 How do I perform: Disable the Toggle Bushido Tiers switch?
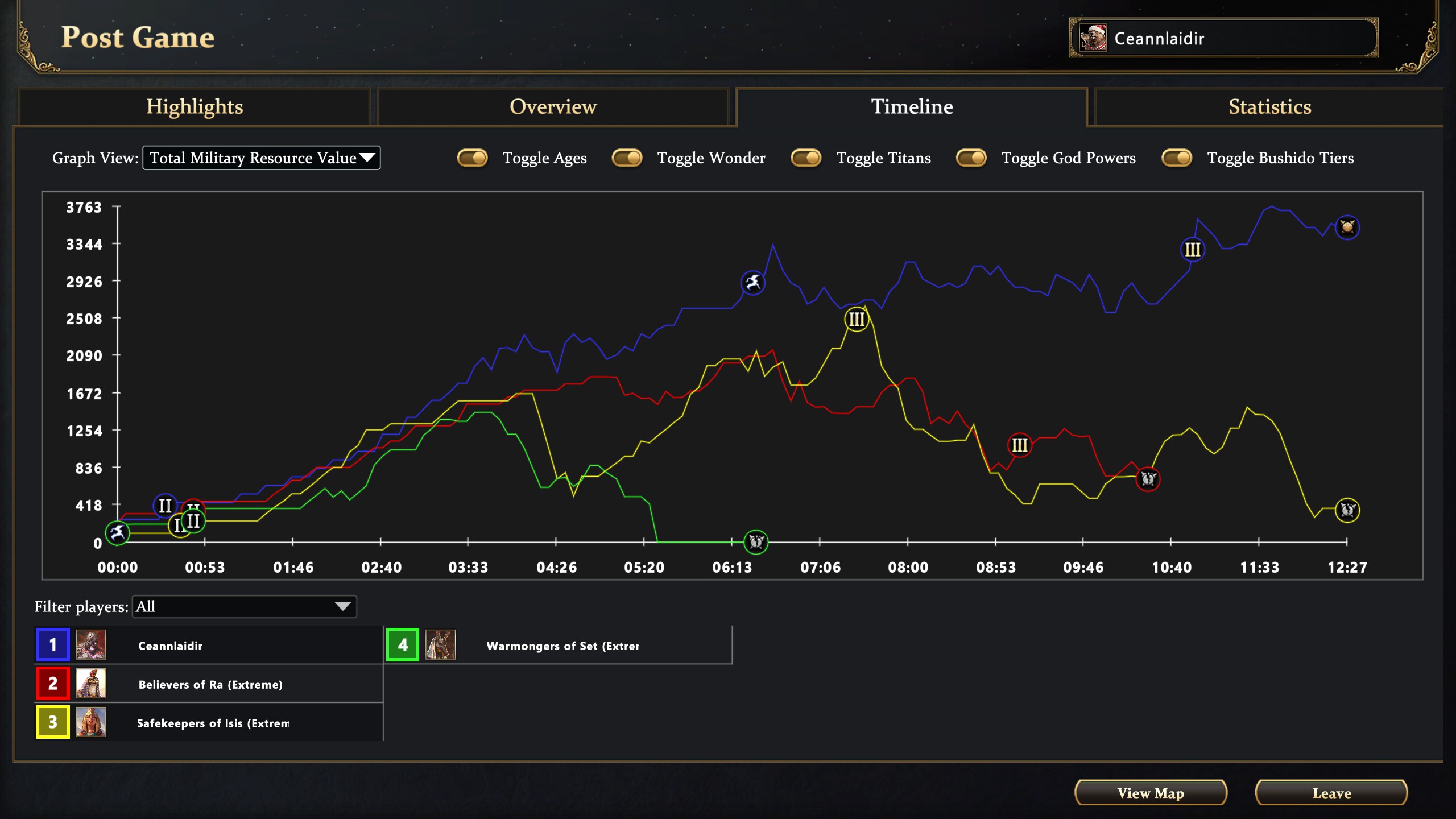pos(1177,158)
